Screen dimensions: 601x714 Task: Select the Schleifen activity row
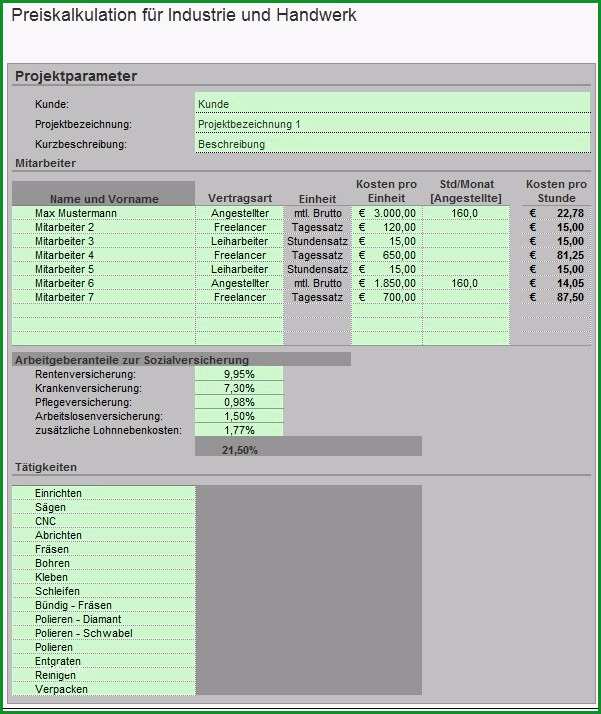point(103,591)
